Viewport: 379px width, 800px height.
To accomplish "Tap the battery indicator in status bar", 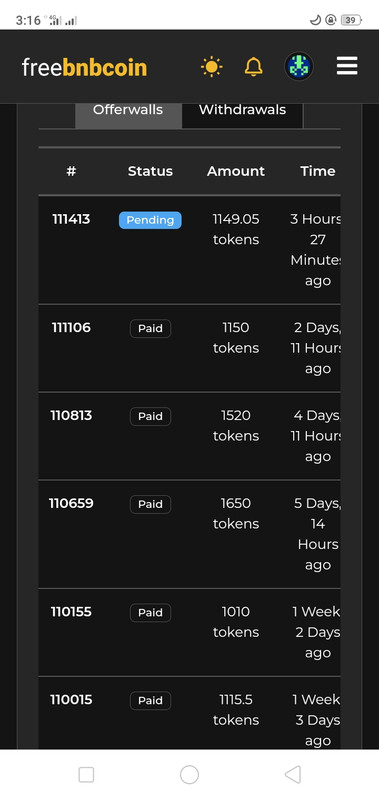I will pyautogui.click(x=351, y=20).
